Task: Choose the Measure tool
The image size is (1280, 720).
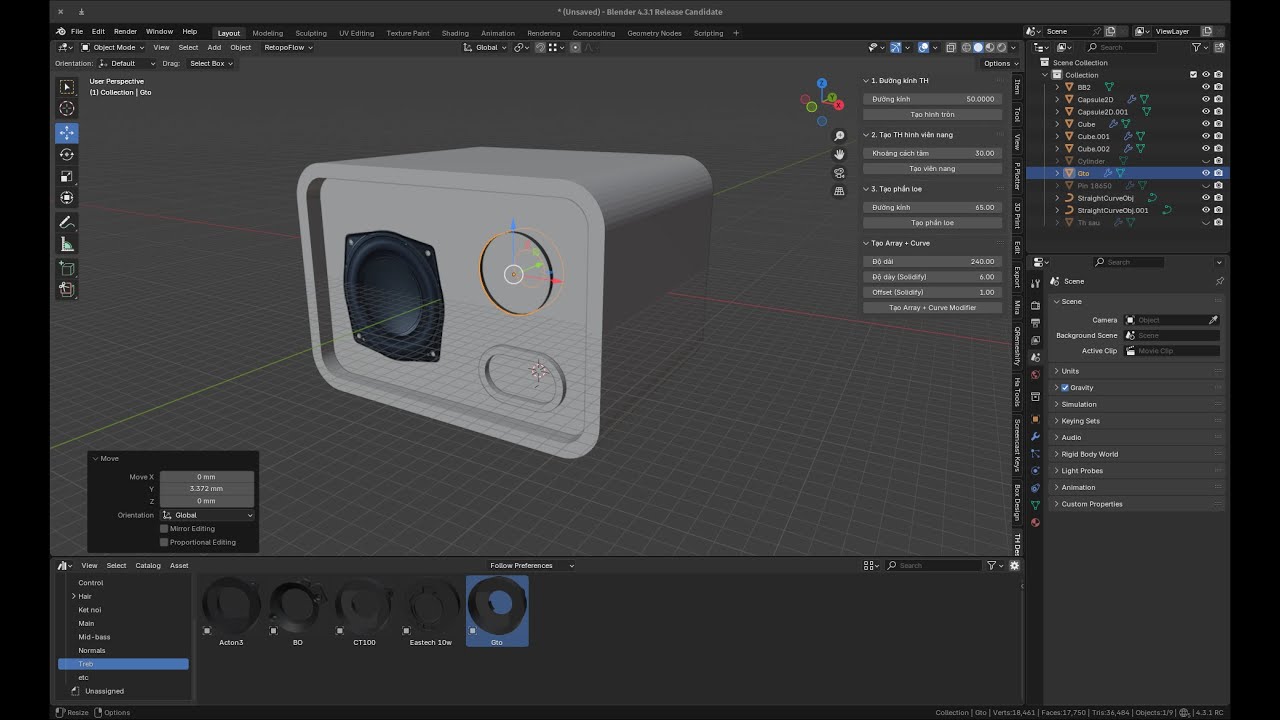Action: pos(67,244)
